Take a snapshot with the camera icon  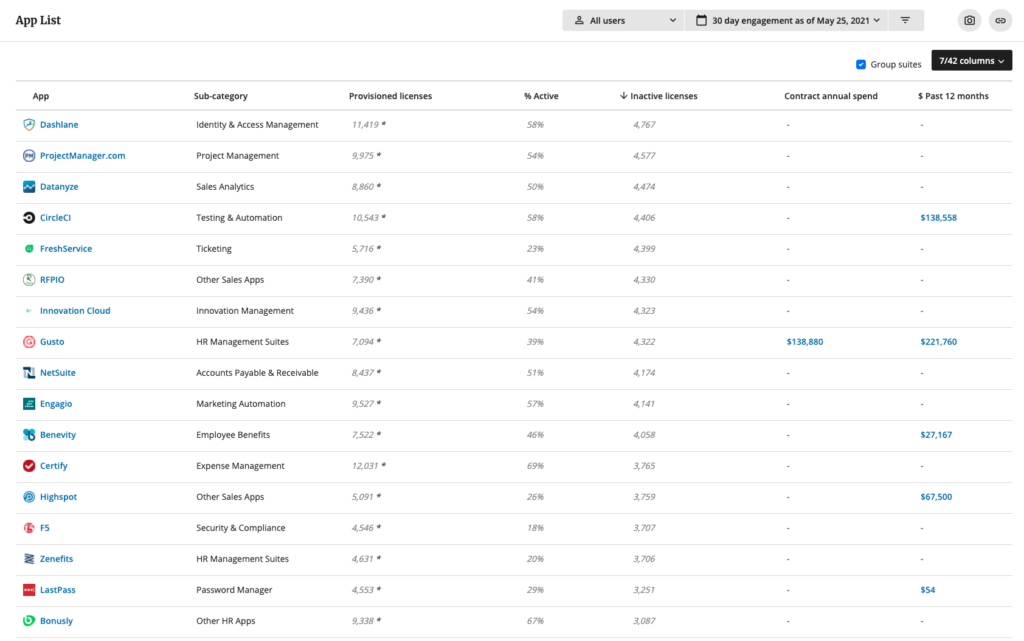(969, 20)
